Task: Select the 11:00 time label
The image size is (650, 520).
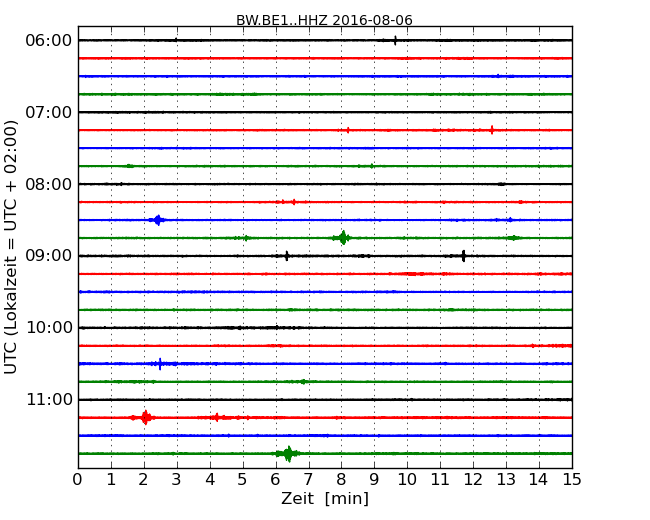Action: (49, 400)
